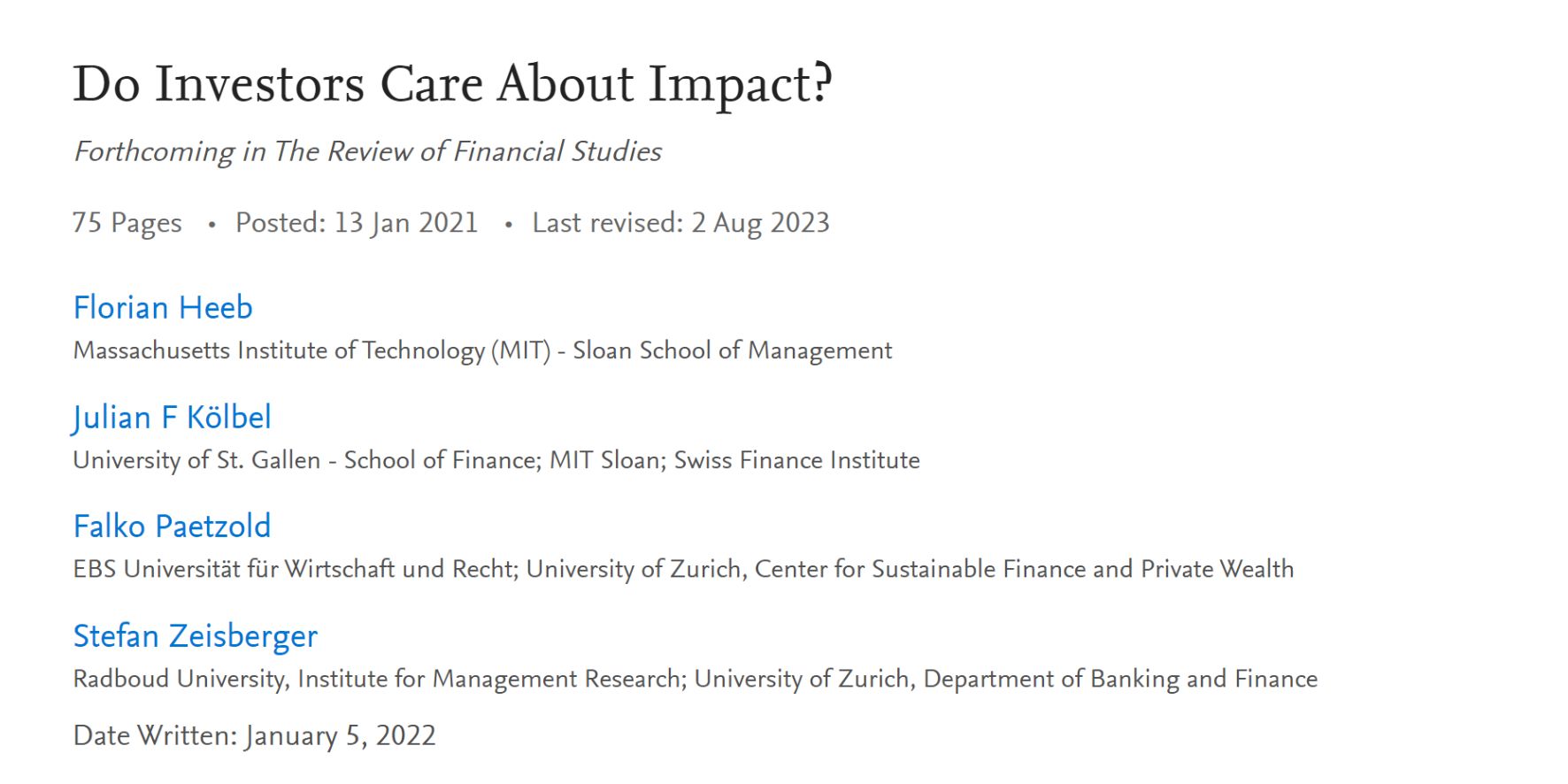Viewport: 1568px width, 784px height.
Task: Click the title "Do Investors Care About Impact?"
Action: pos(452,84)
